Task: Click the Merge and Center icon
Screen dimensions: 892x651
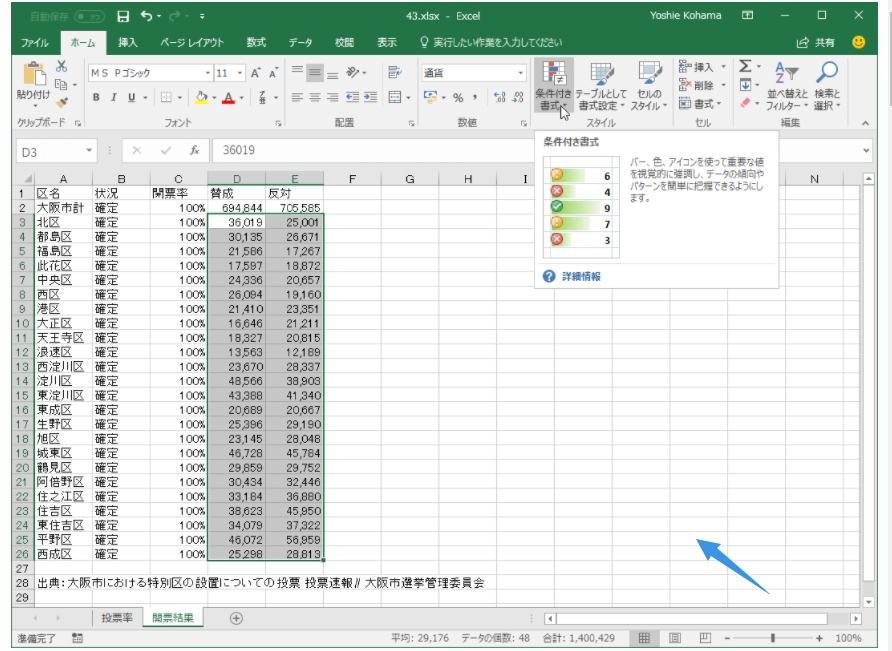Action: pyautogui.click(x=395, y=97)
